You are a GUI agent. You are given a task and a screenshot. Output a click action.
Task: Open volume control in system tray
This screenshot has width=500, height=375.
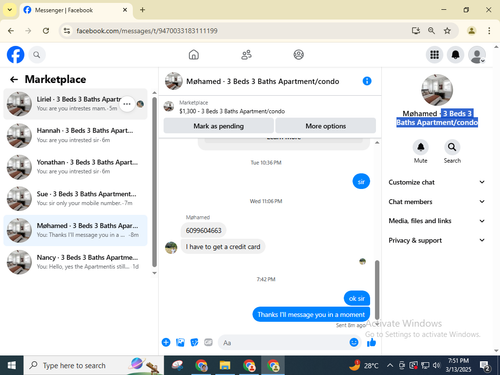click(x=436, y=365)
